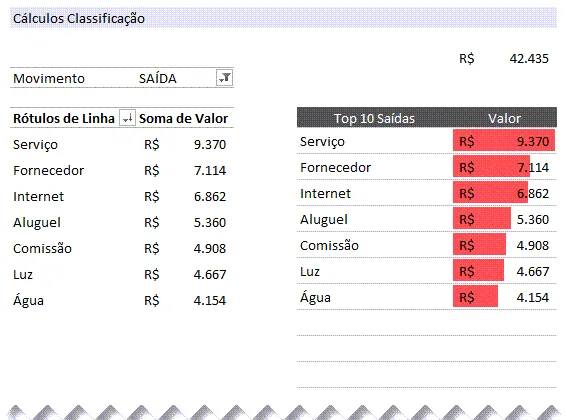Image resolution: width=567 pixels, height=420 pixels.
Task: Select the red data bar for Água
Action: coord(475,297)
